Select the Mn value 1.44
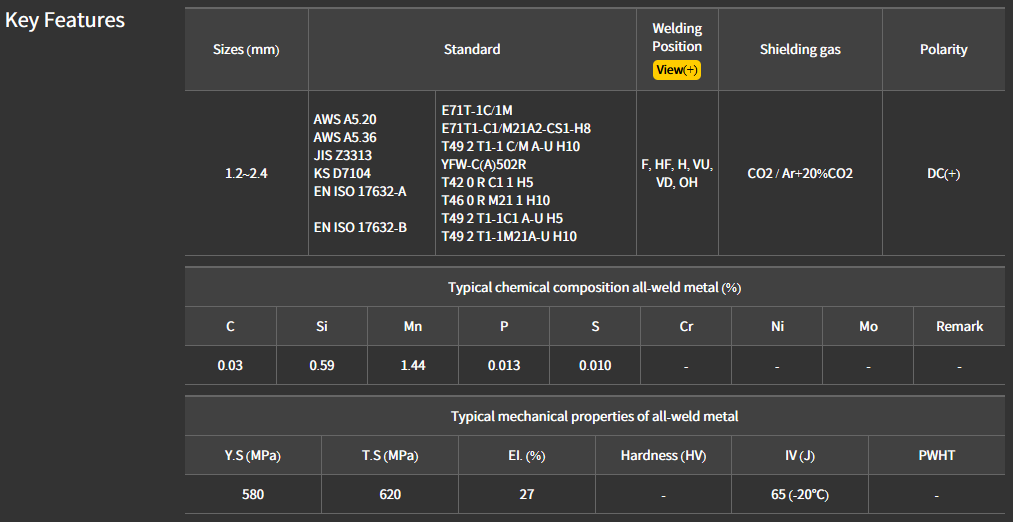Screen dimensions: 1013x522 [412, 365]
